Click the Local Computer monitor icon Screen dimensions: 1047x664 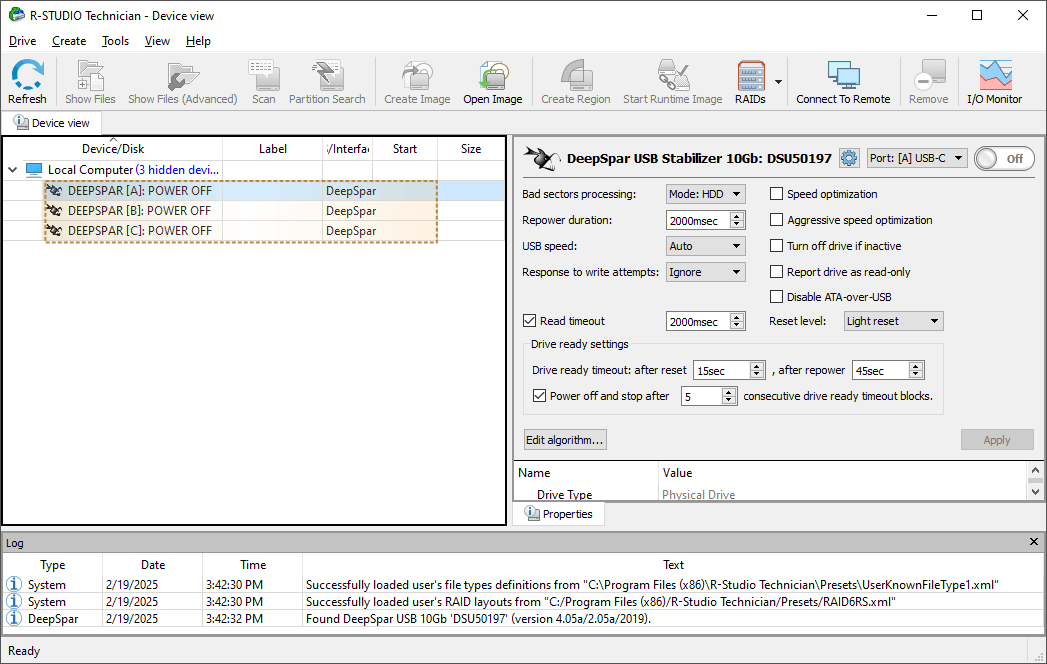coord(34,170)
